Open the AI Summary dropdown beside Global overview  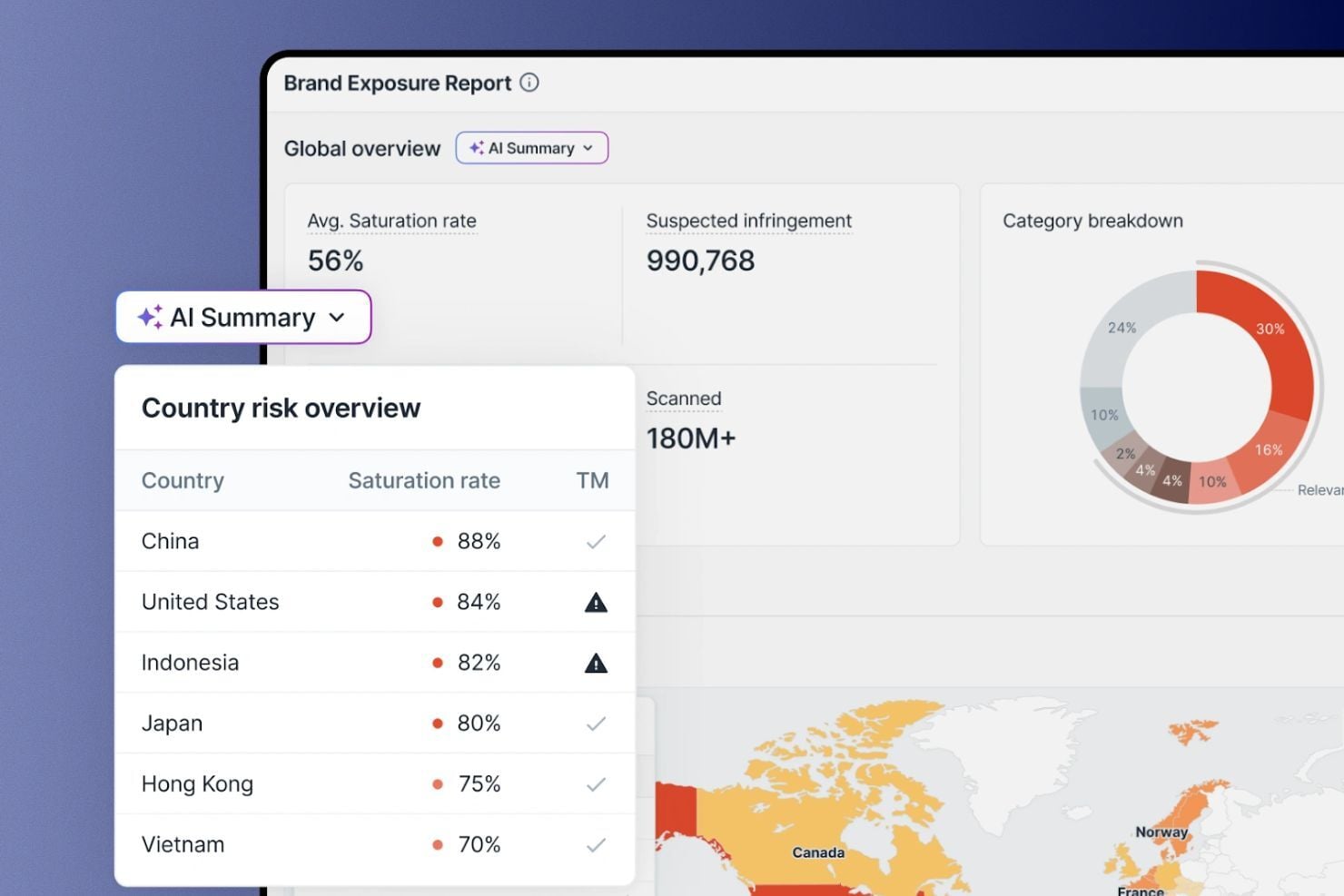pos(531,147)
